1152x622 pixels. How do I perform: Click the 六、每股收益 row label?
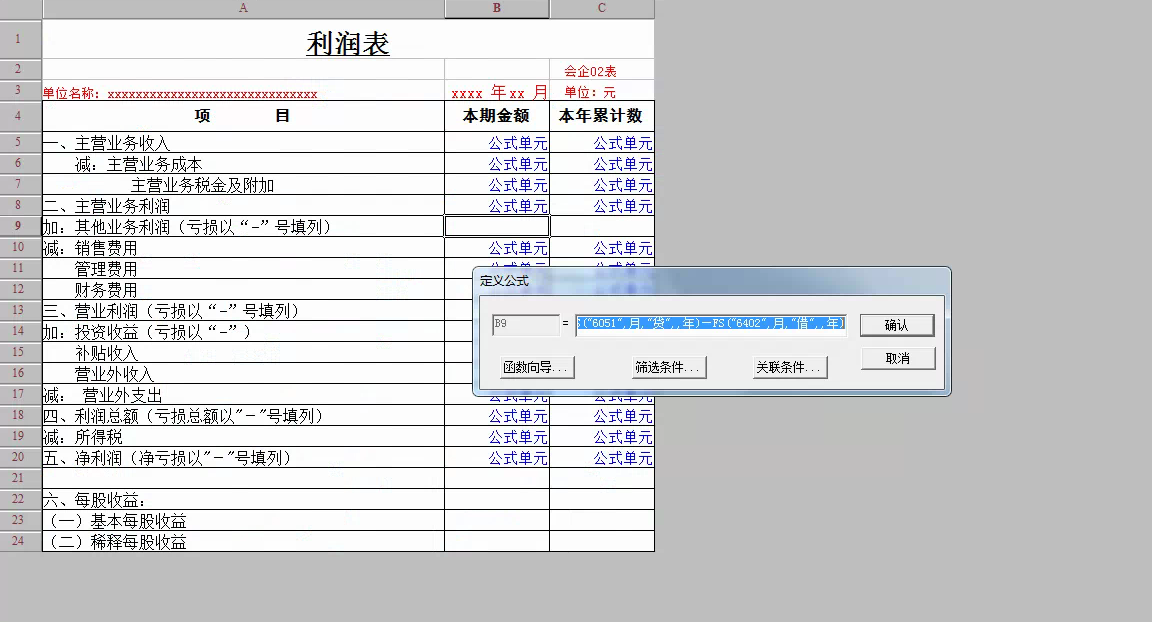(x=243, y=499)
